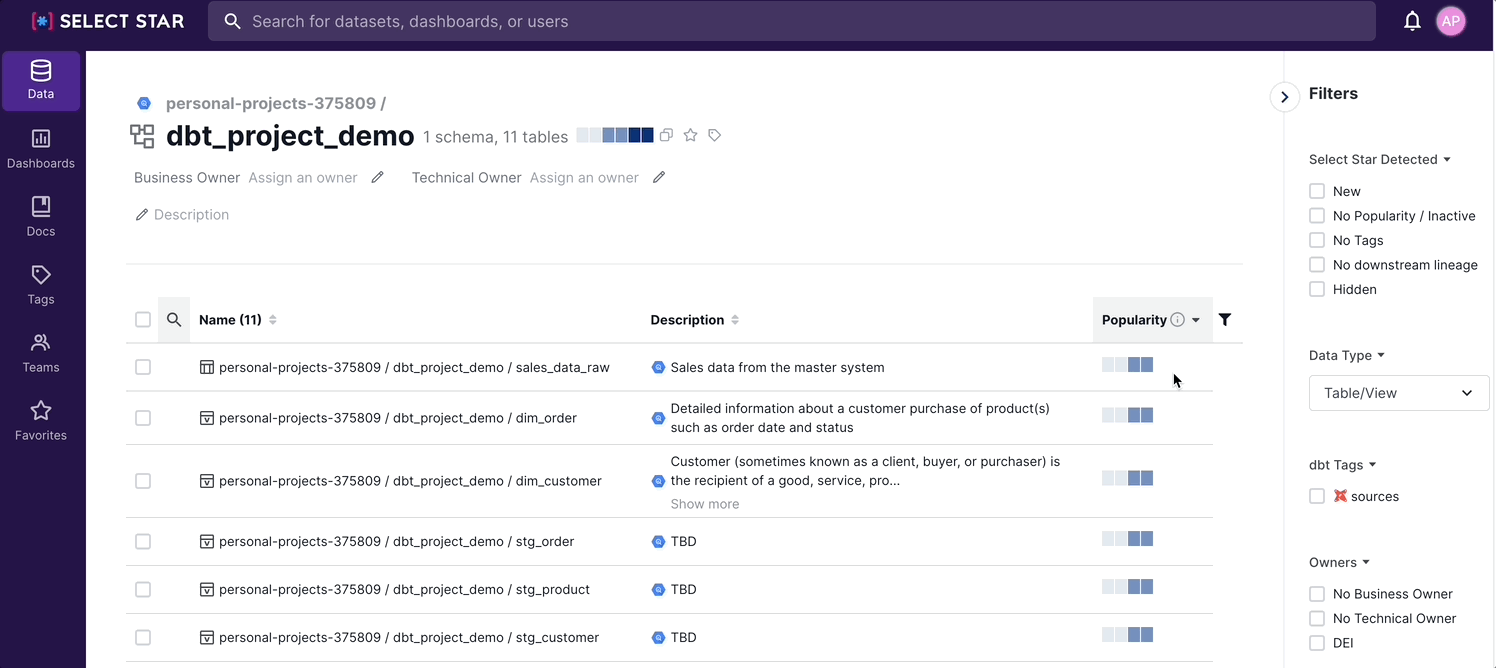Collapse the Select Star Detected section
1496x668 pixels.
click(x=1380, y=159)
